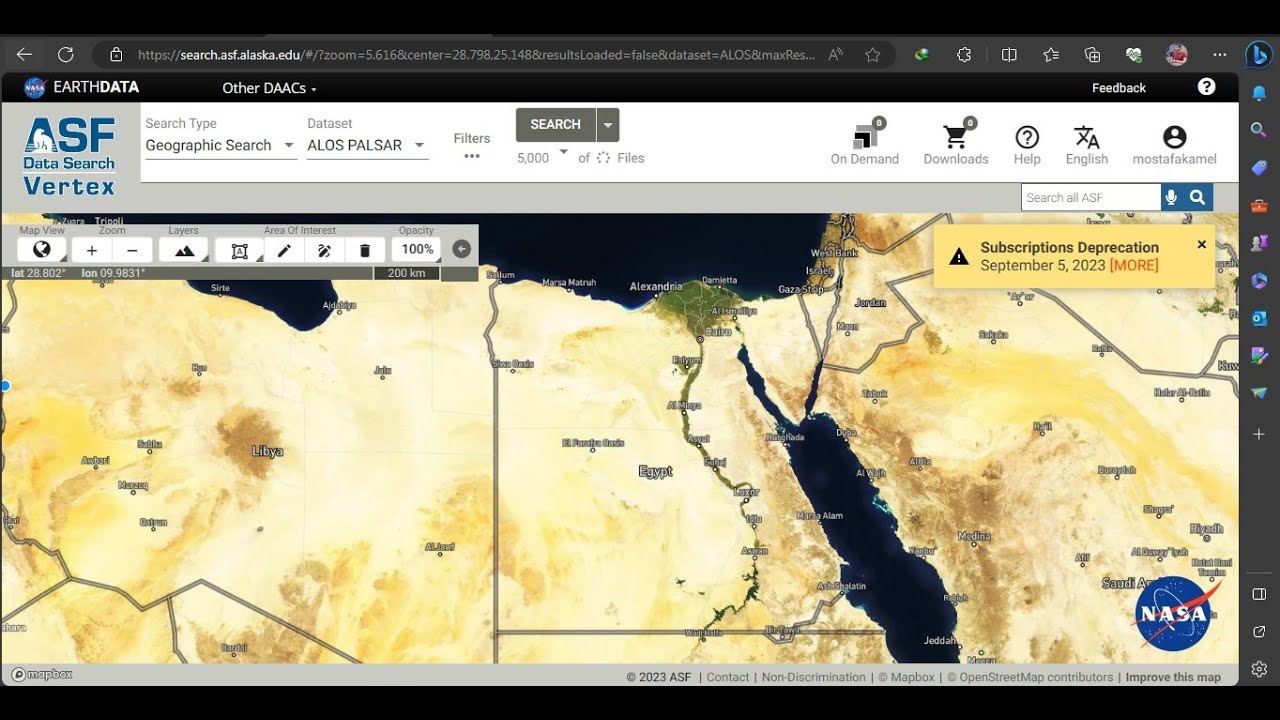This screenshot has width=1280, height=720.
Task: Open the OpenStreetMap contributors link
Action: (x=1030, y=677)
